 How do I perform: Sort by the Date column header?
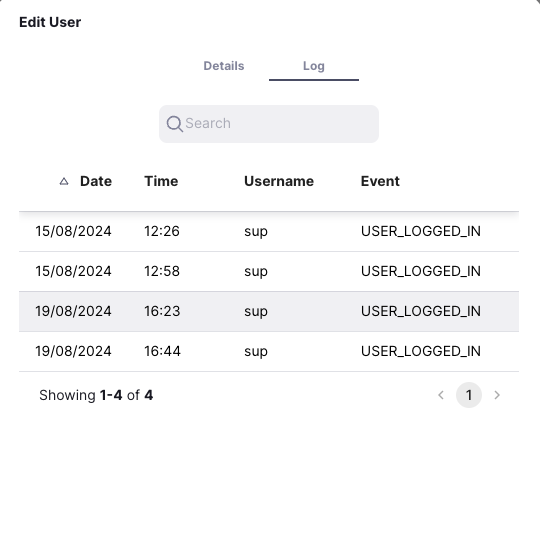click(x=96, y=181)
